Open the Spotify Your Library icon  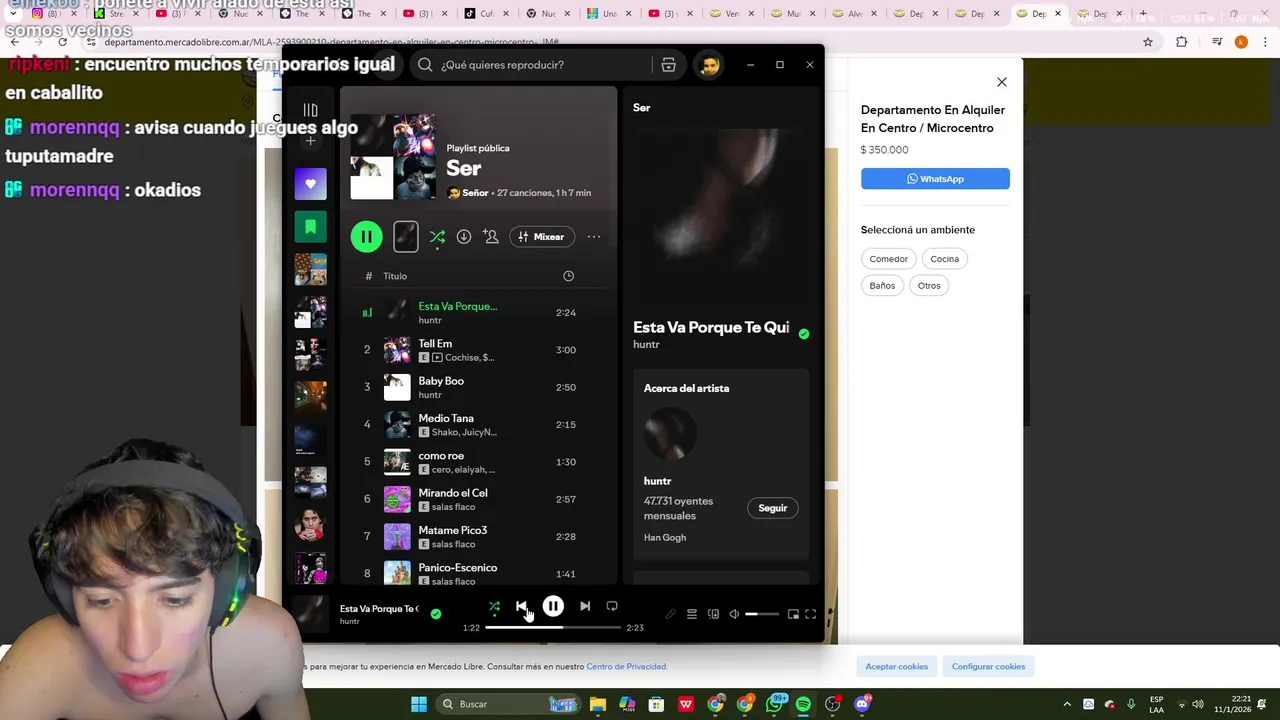tap(310, 110)
